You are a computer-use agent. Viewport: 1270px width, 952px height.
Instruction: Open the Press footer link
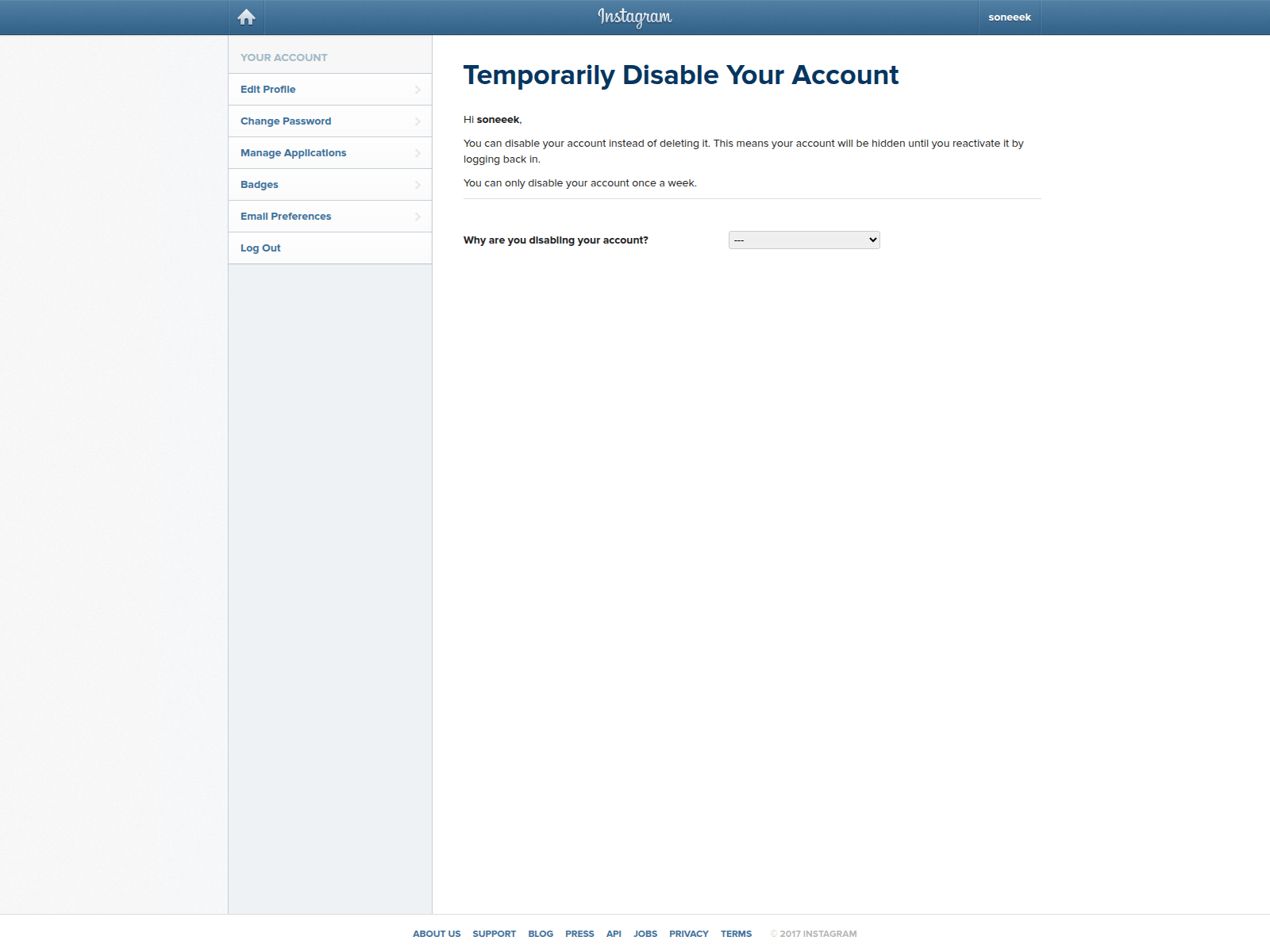tap(579, 934)
